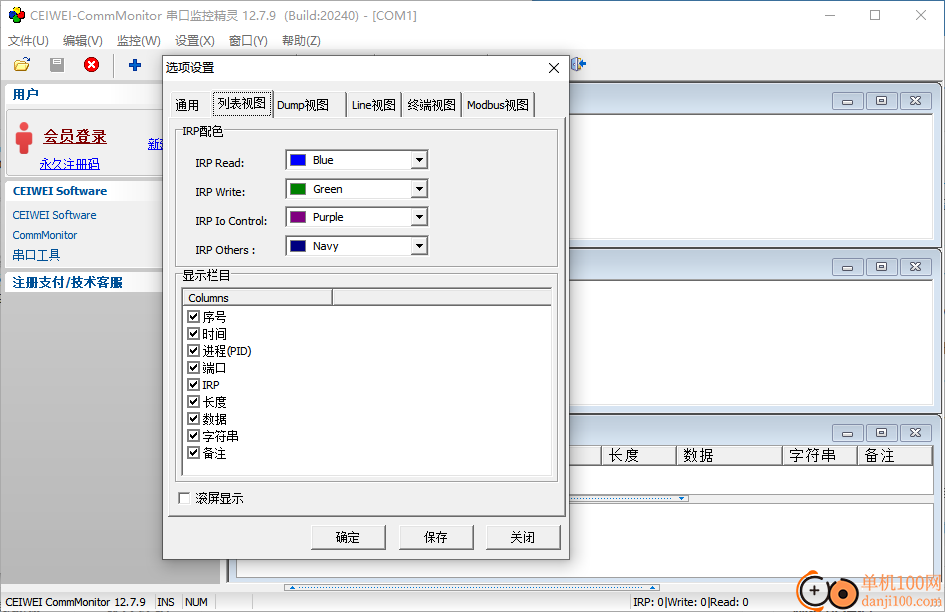This screenshot has height=612, width=945.
Task: Open the 文件(U) menu
Action: pyautogui.click(x=28, y=40)
